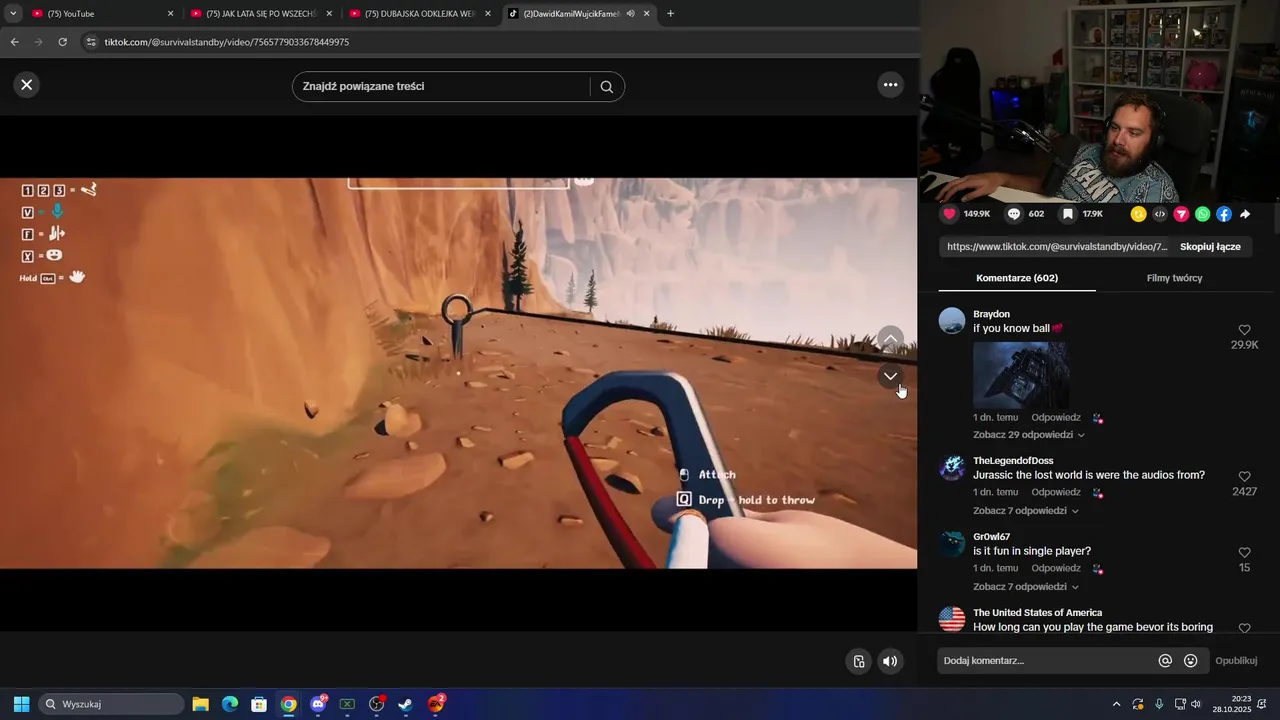This screenshot has height=720, width=1280.
Task: Open TheLegendofDoss profile name
Action: point(1013,461)
